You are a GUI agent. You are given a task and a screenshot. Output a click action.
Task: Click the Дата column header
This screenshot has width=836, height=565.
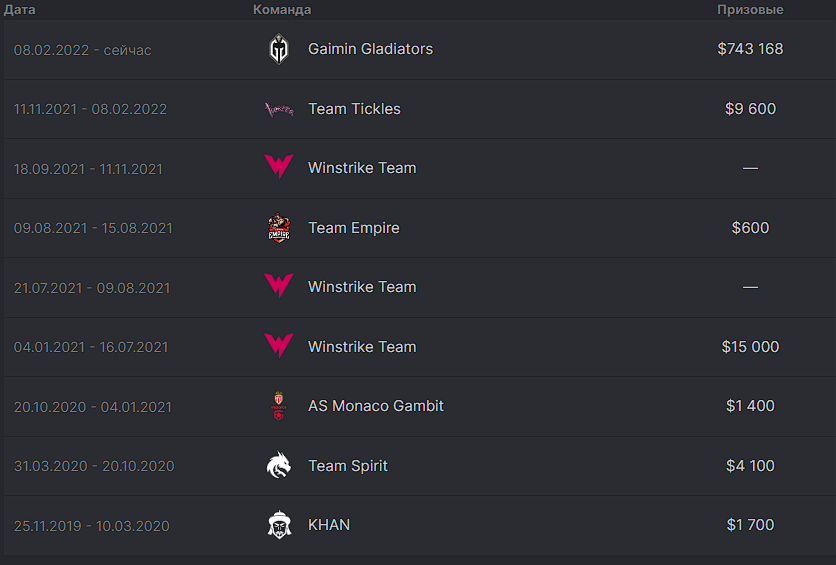[20, 10]
